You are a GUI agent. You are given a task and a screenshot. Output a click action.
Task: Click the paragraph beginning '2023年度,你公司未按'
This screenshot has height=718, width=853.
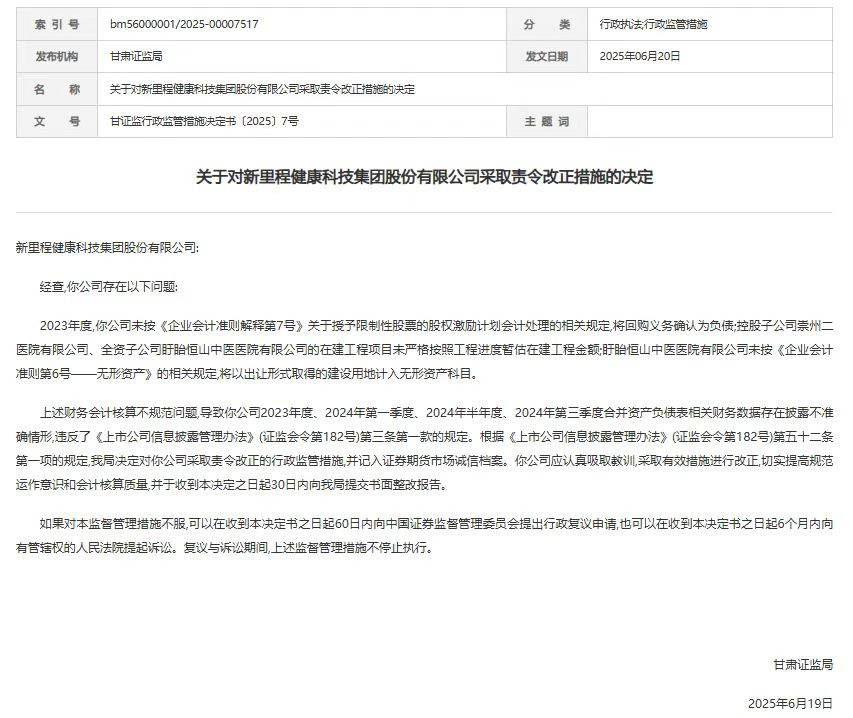point(424,350)
